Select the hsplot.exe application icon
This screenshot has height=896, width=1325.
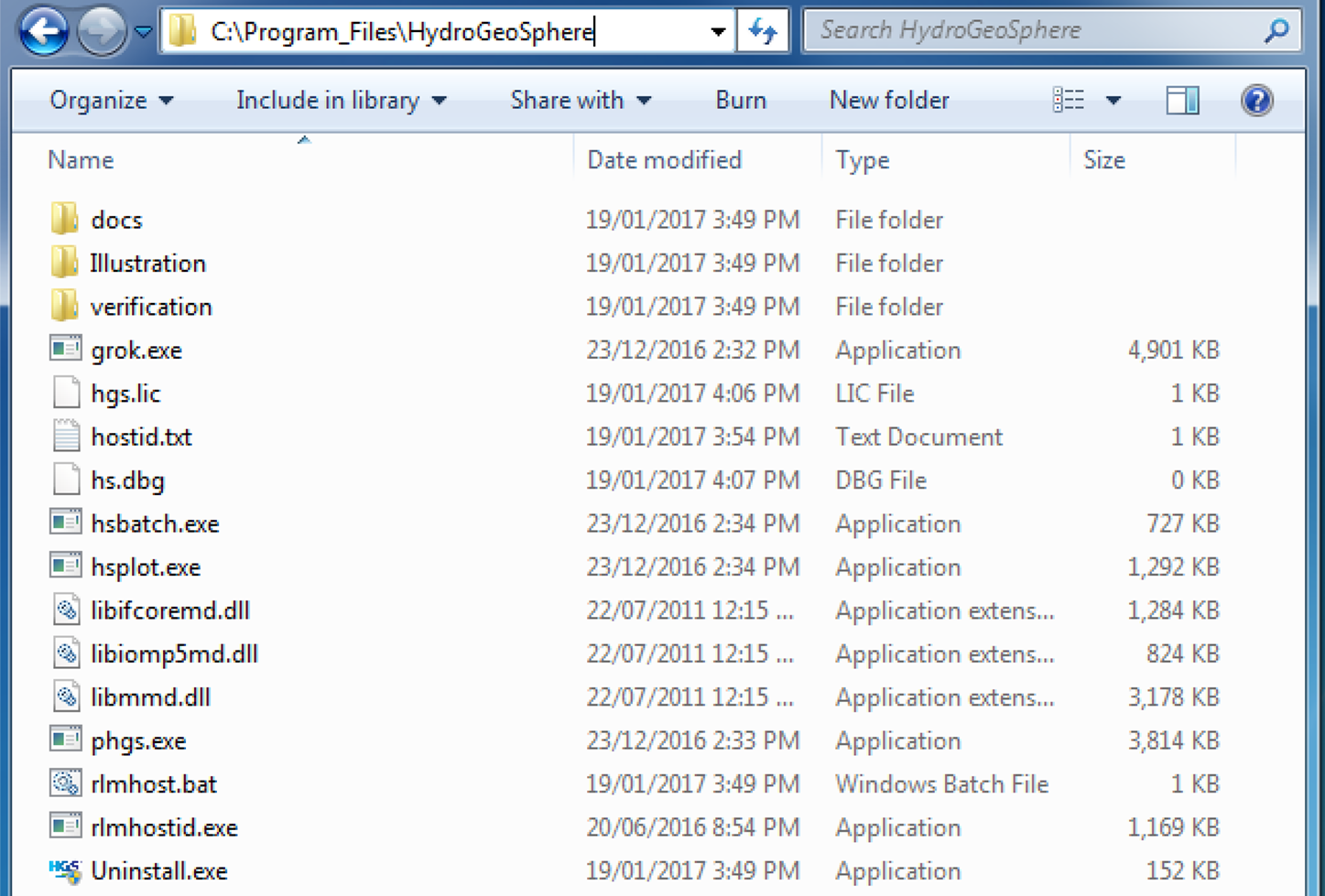coord(65,566)
